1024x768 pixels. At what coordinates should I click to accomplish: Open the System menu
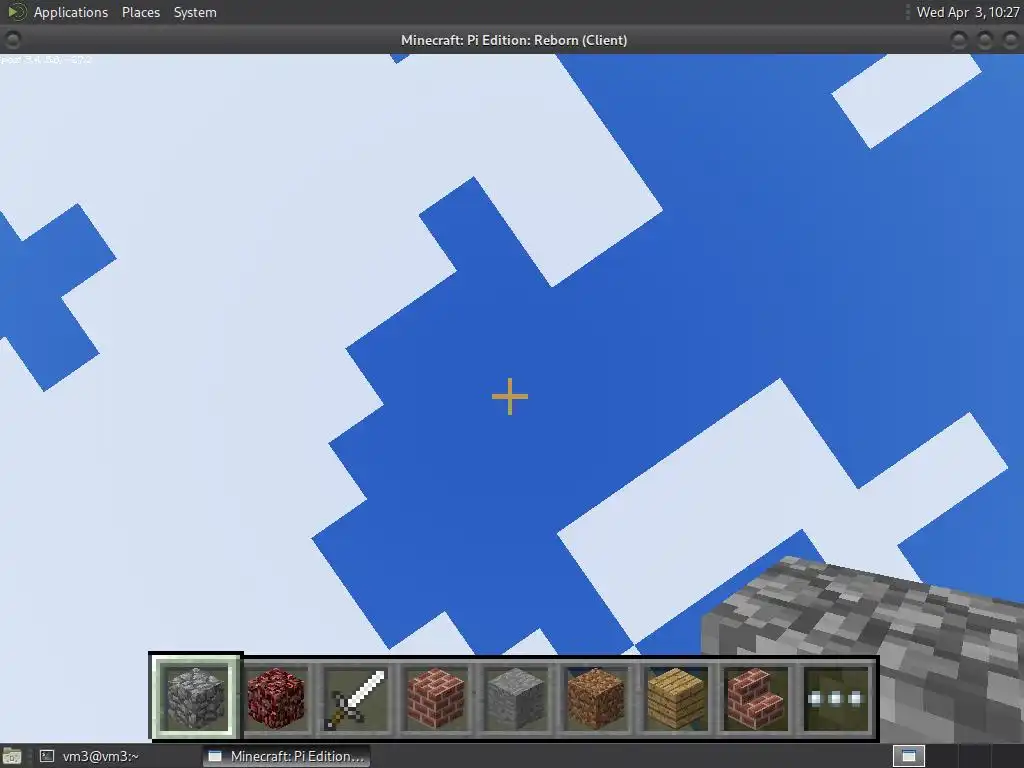tap(195, 12)
